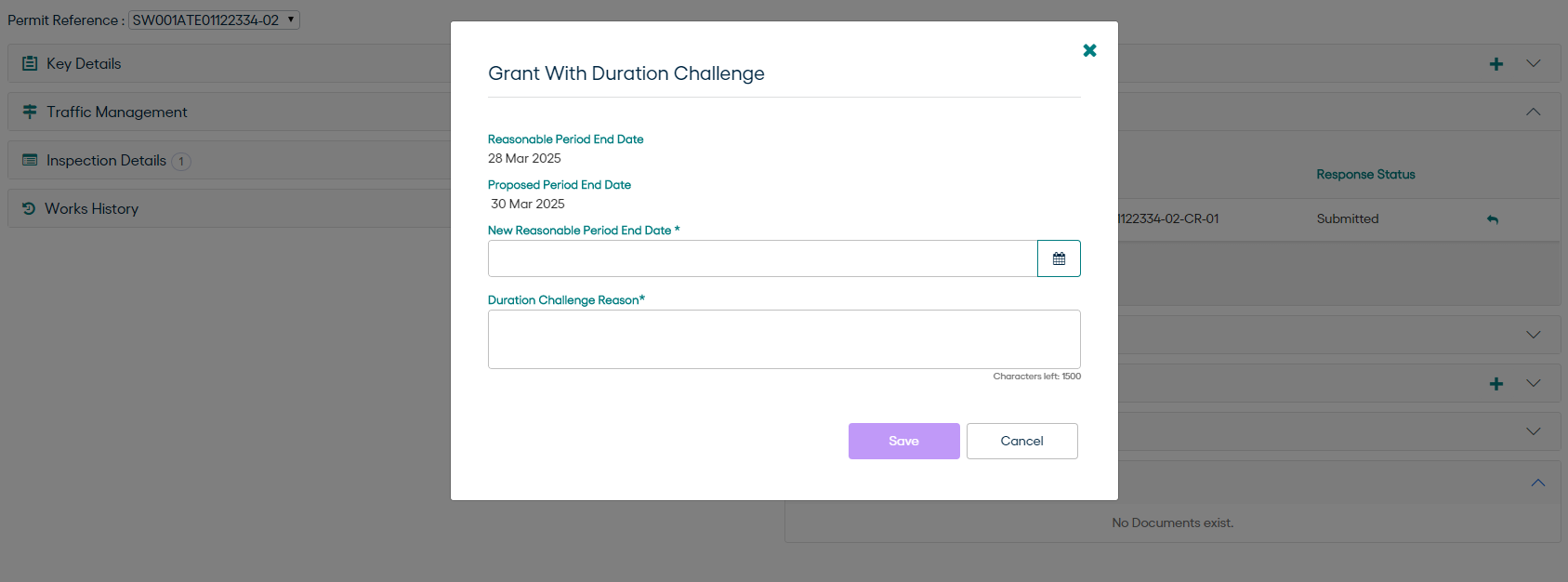
Task: Open the Traffic Management section
Action: point(117,112)
